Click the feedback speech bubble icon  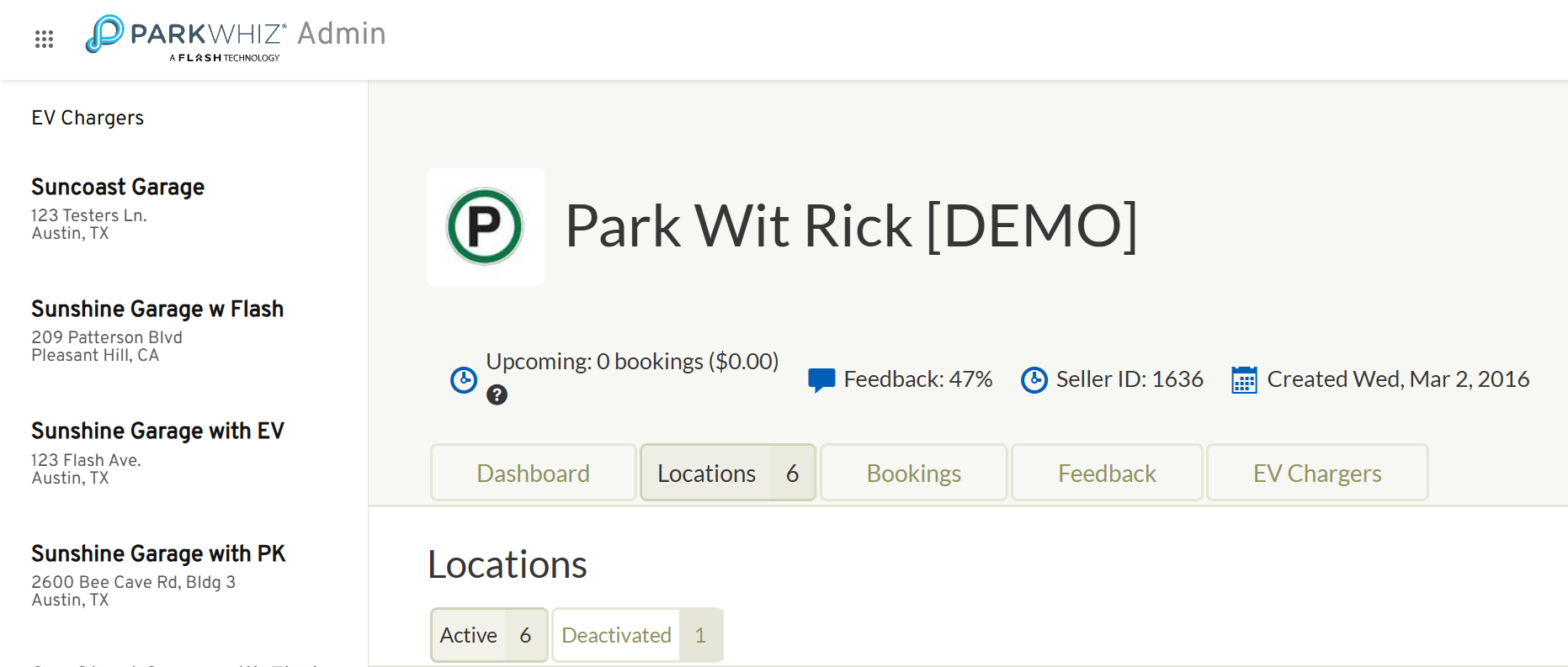[x=821, y=380]
